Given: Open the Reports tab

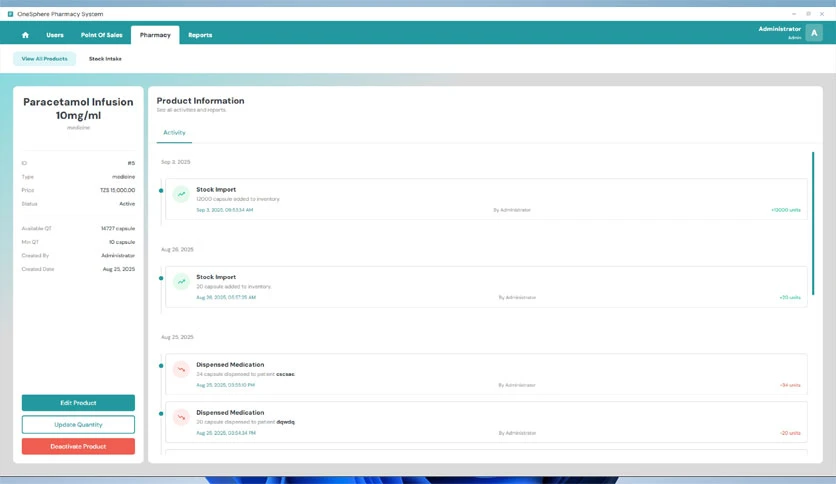Looking at the screenshot, I should (200, 35).
